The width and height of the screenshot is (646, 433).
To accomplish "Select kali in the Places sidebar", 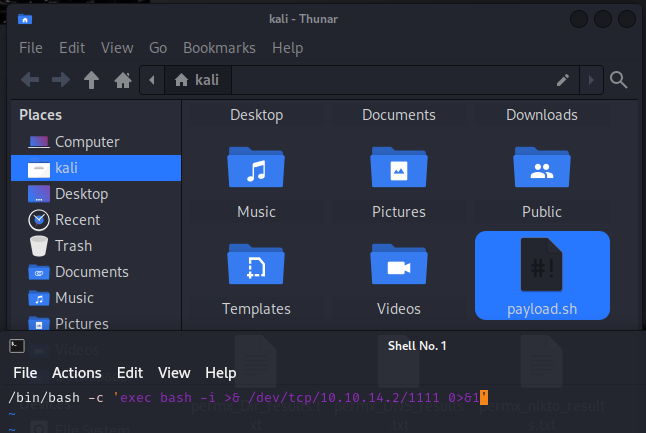I will [96, 168].
